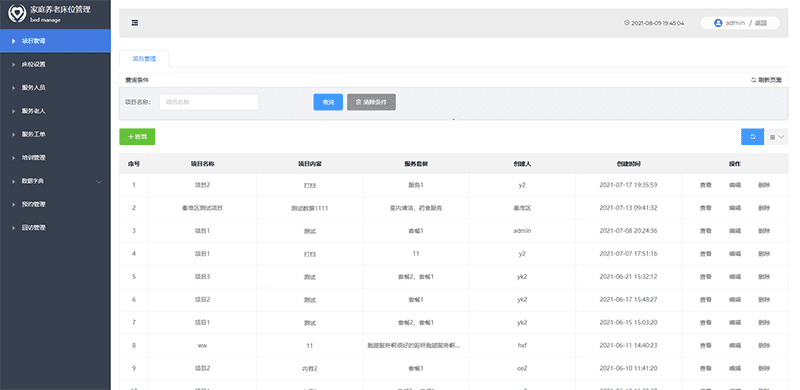This screenshot has width=800, height=390.
Task: Click the ww project name cell
Action: [x=203, y=346]
